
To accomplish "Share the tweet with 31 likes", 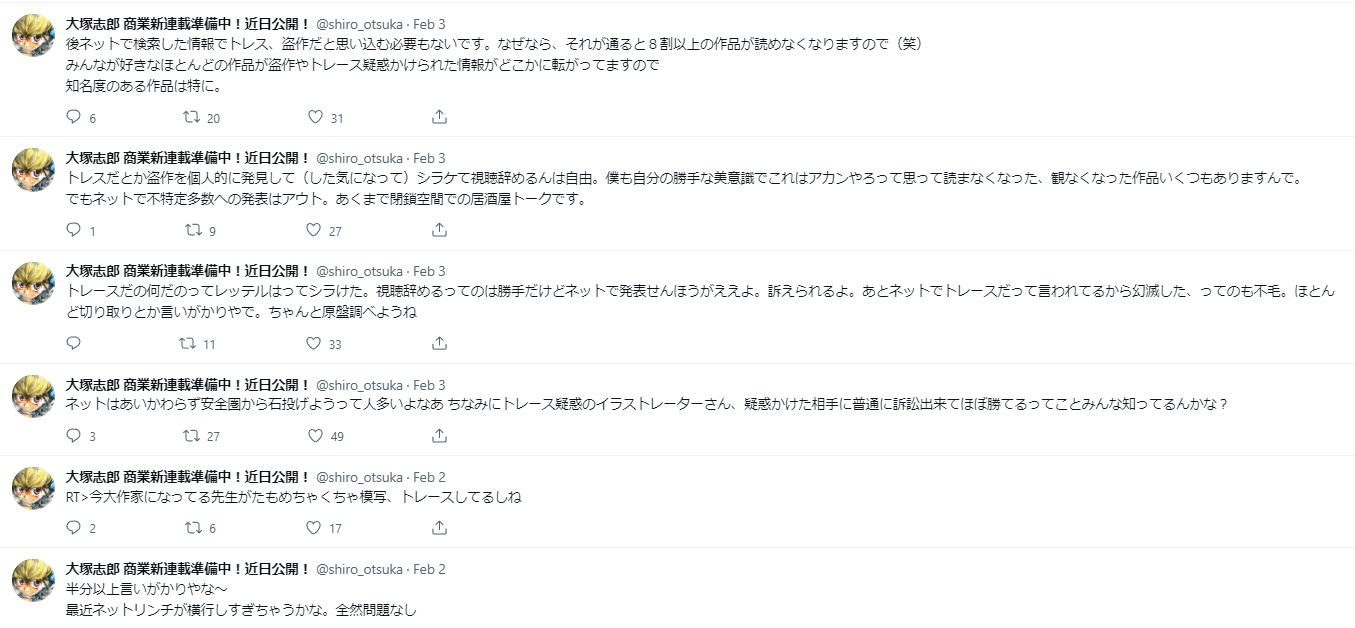I will tap(439, 117).
